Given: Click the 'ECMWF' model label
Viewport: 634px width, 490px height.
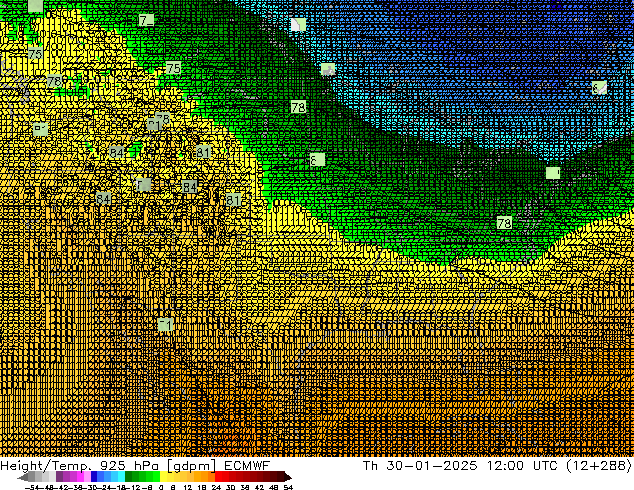Looking at the screenshot, I should coord(247,466).
